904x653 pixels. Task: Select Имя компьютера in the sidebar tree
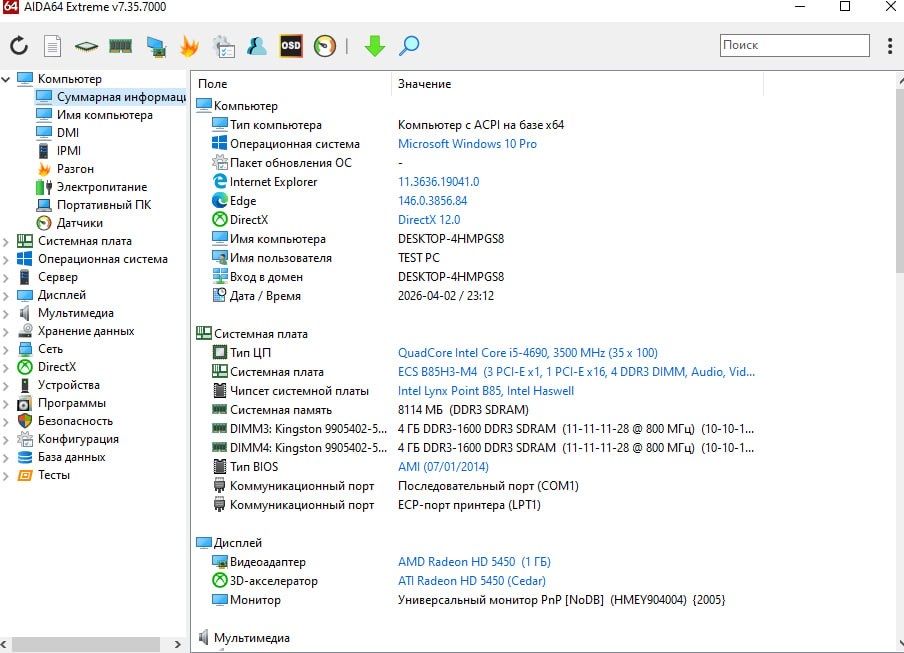[x=95, y=115]
